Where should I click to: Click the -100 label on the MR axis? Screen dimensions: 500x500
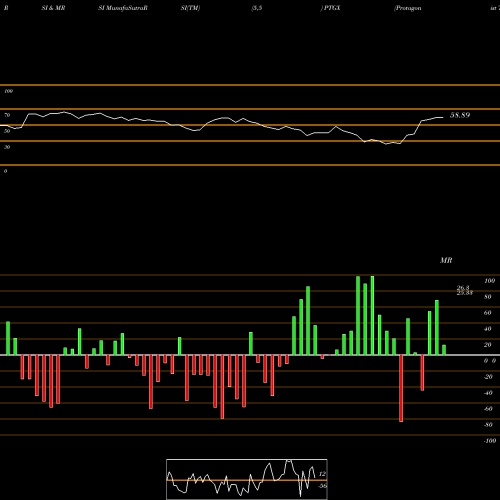point(490,441)
